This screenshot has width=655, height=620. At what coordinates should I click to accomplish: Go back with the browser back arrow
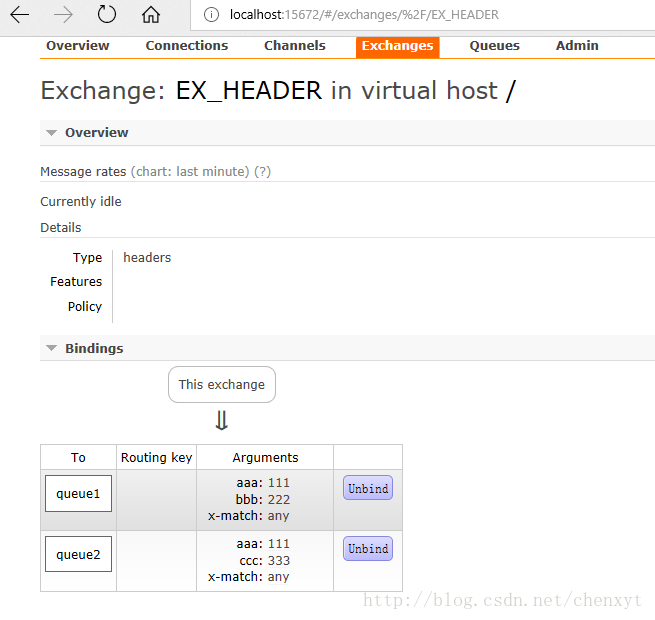20,15
